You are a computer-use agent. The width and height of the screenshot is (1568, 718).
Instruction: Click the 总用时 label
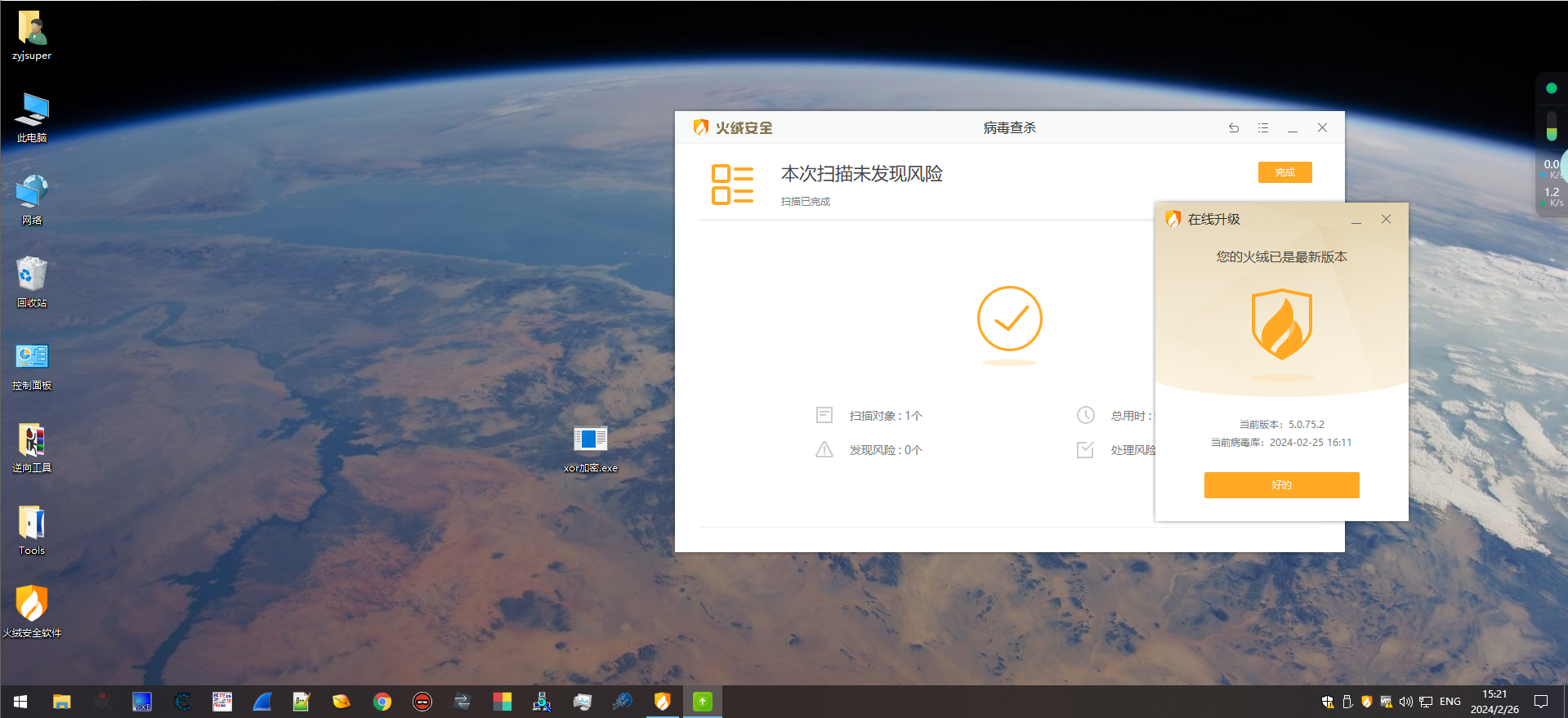pos(1131,416)
